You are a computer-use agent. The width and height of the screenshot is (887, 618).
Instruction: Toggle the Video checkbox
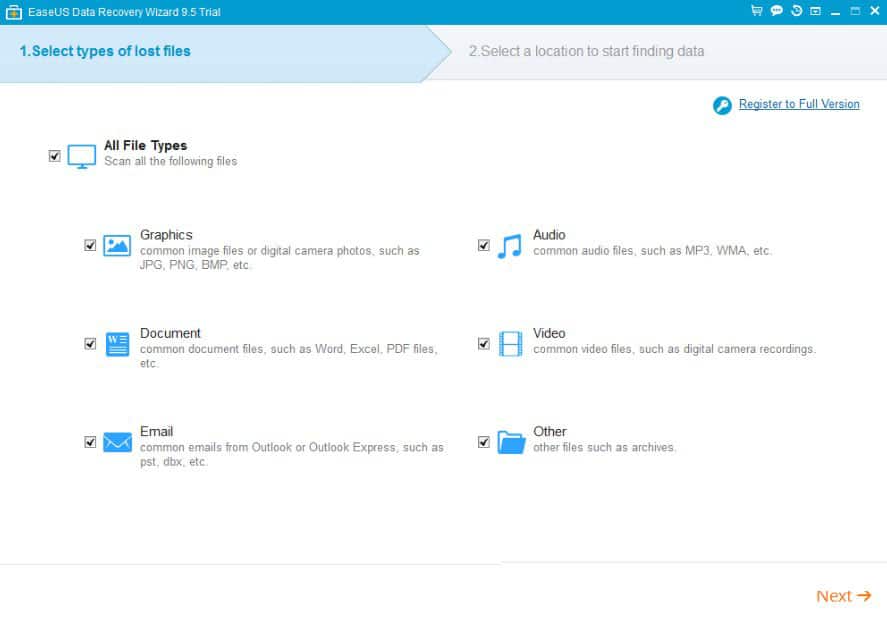(484, 344)
